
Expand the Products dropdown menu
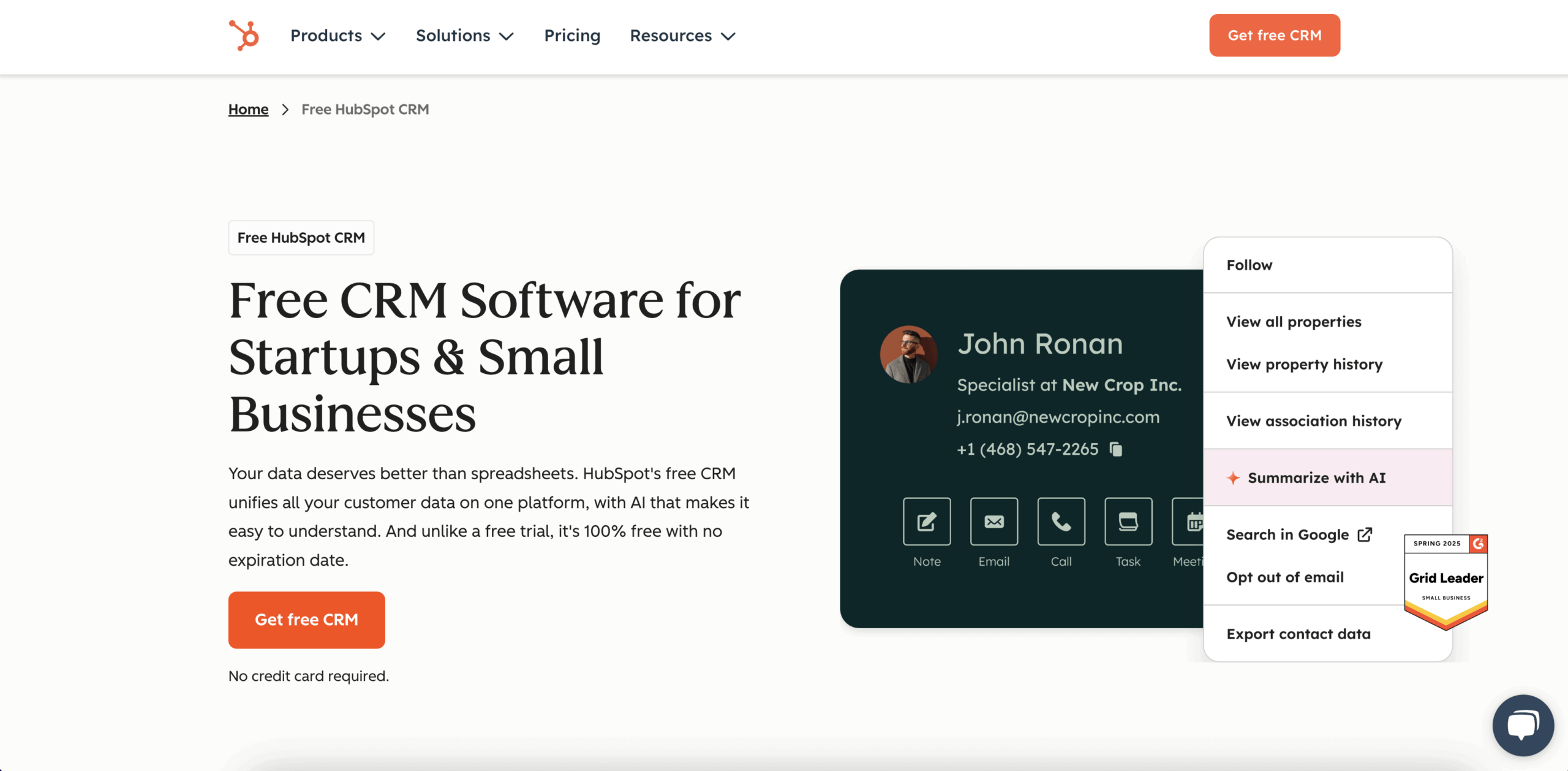[x=337, y=36]
